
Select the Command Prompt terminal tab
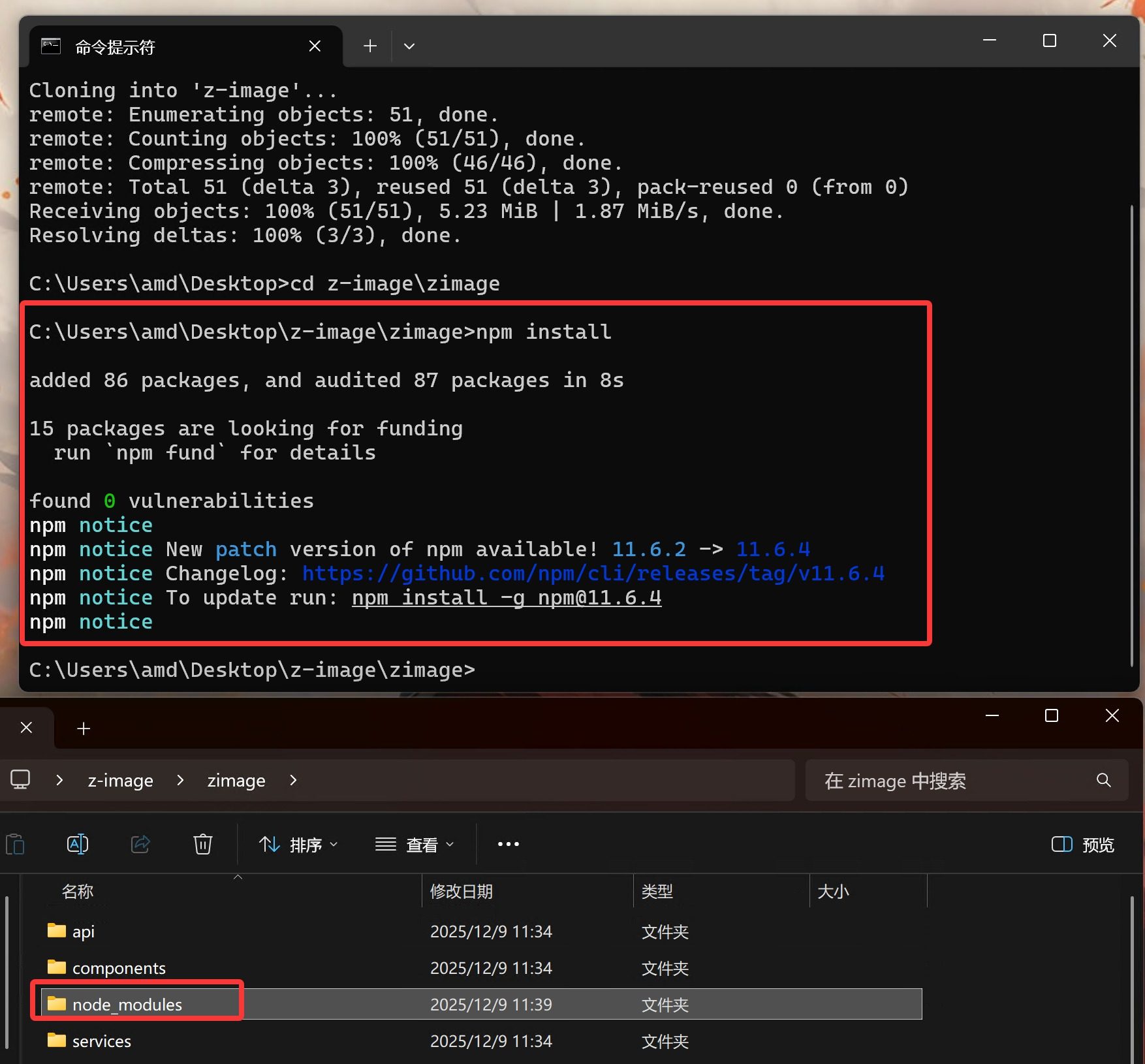176,47
